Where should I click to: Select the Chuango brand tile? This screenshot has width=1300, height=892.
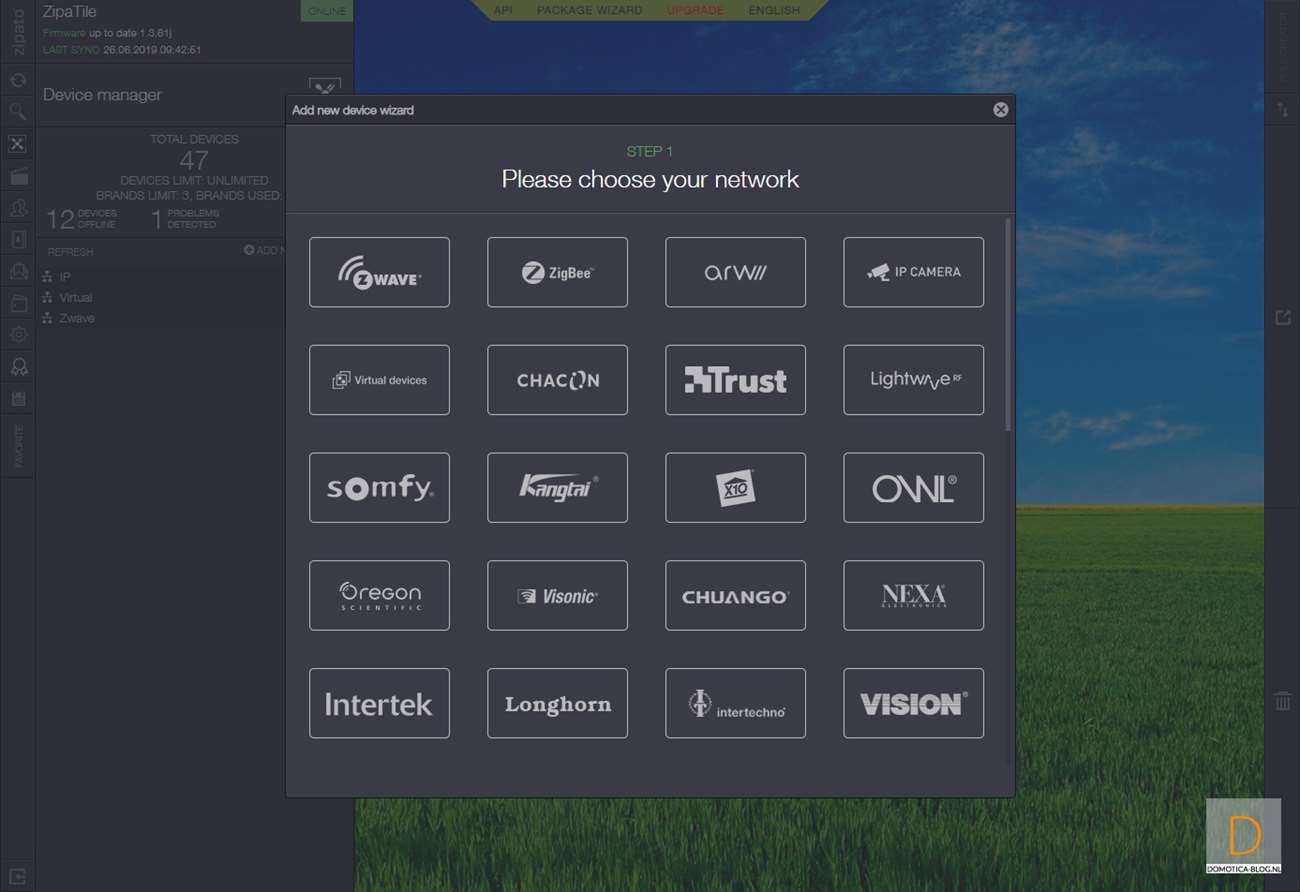pos(735,596)
